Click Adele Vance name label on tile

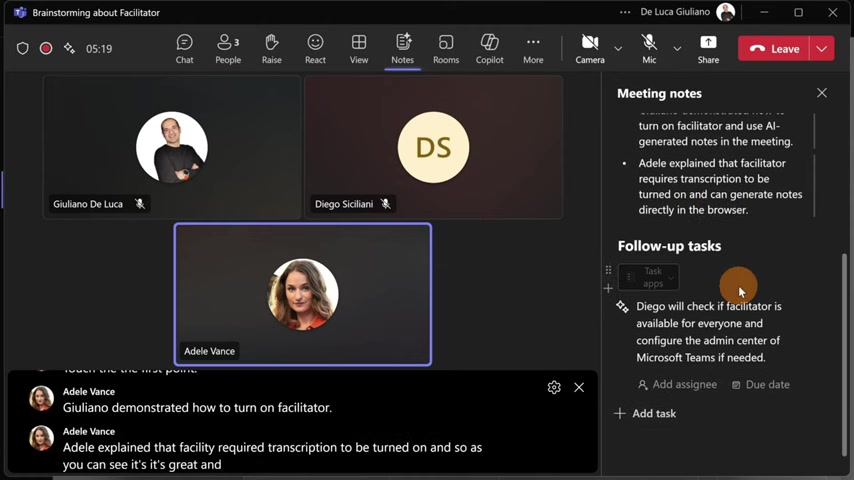209,351
